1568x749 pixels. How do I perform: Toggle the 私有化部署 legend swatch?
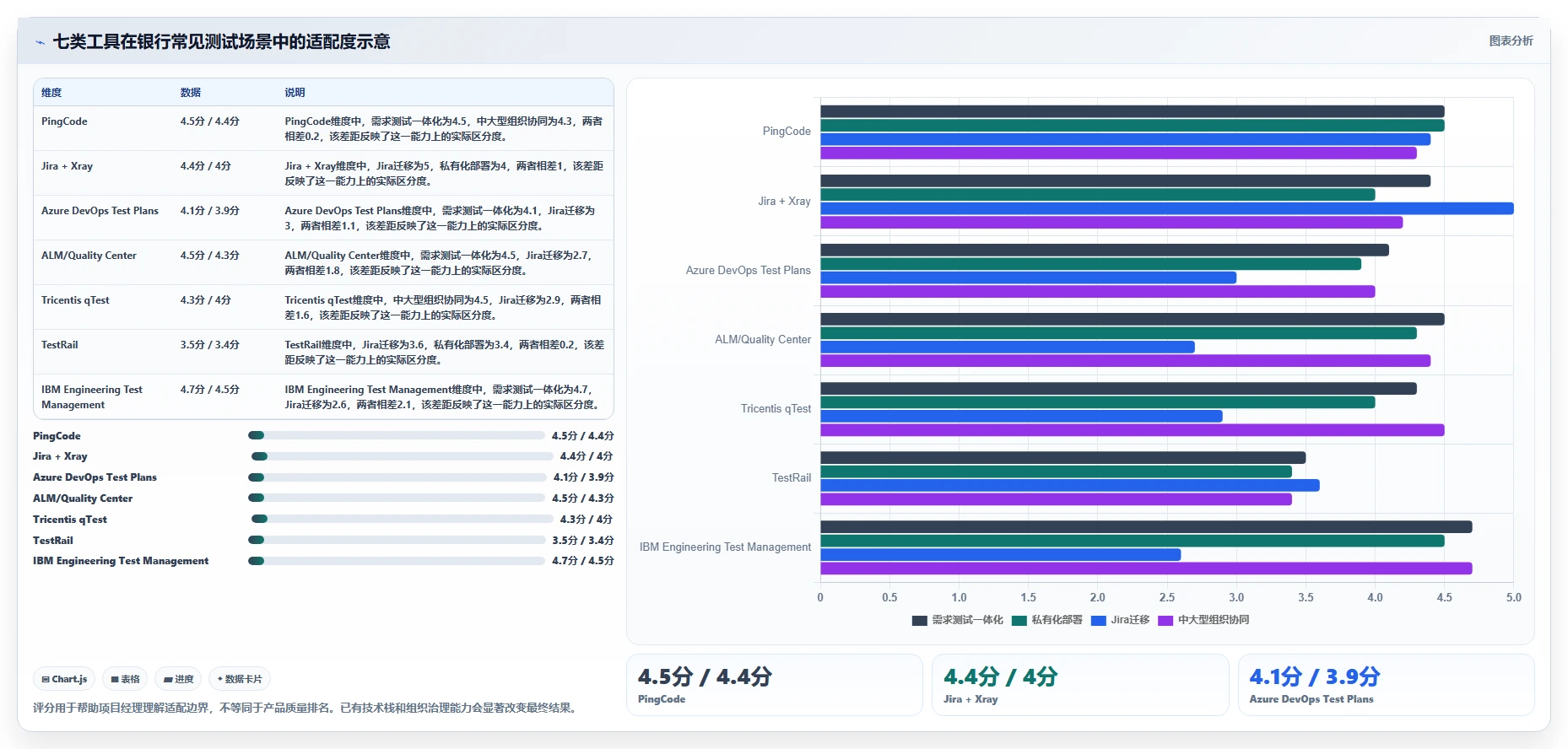pyautogui.click(x=1019, y=620)
